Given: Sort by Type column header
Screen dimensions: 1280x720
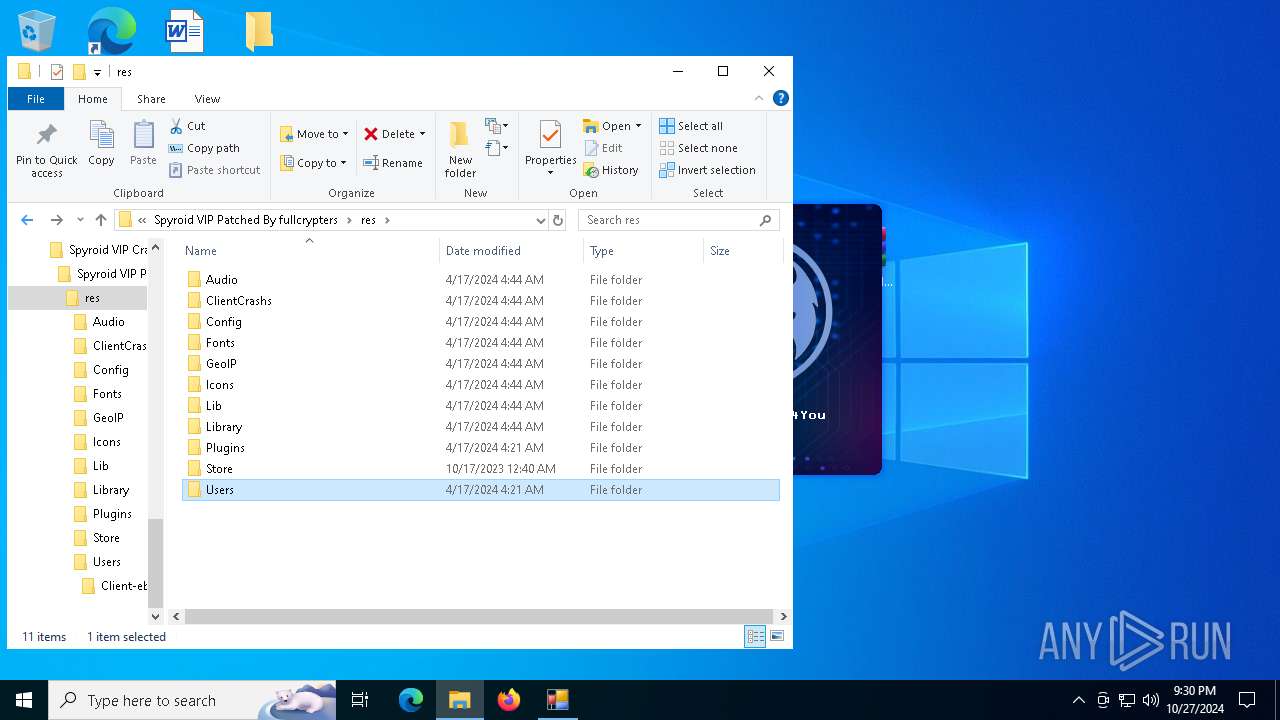Looking at the screenshot, I should 602,251.
